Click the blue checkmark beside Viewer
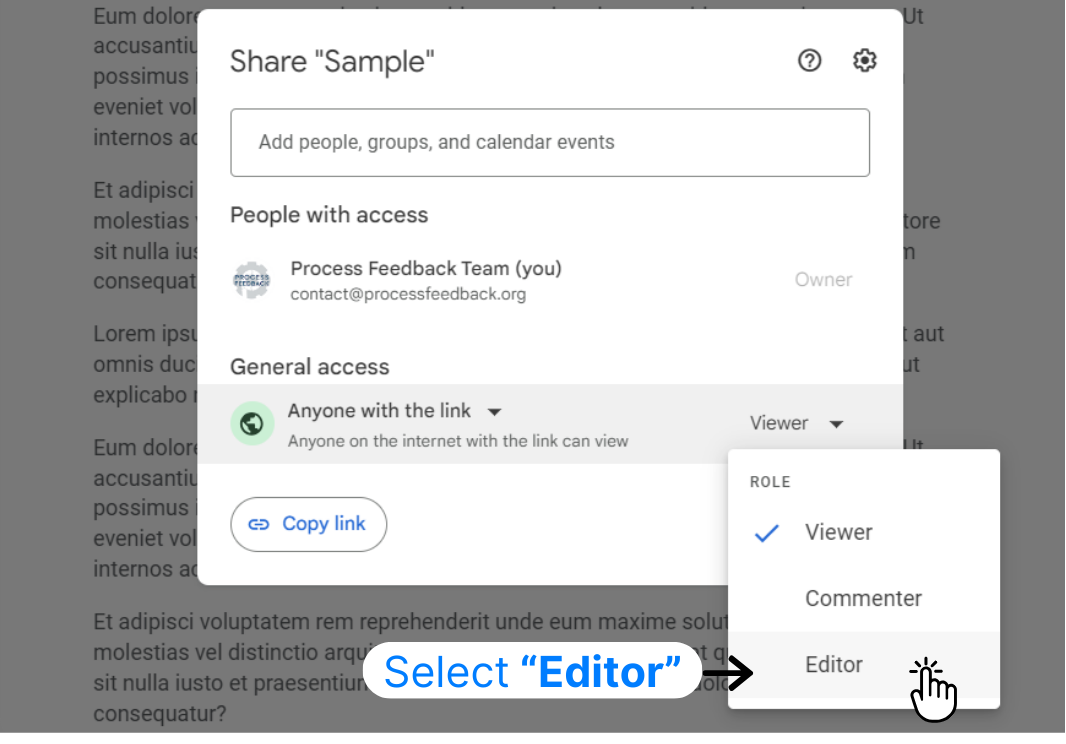 [766, 533]
